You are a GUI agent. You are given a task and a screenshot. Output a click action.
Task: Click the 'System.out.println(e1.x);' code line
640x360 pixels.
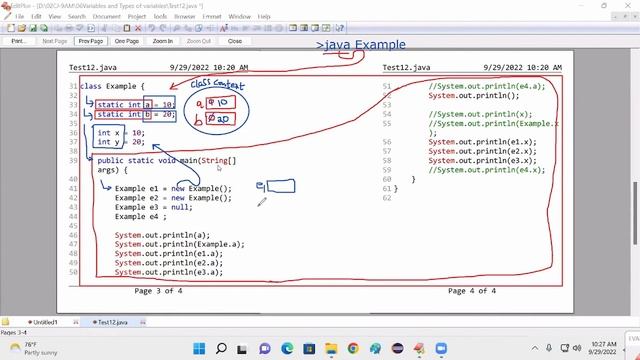[x=482, y=142]
